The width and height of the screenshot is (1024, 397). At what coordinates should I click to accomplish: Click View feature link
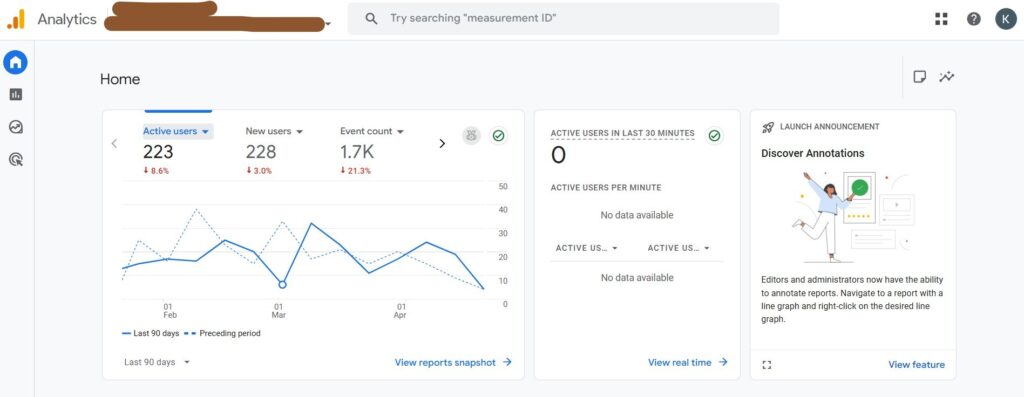(916, 365)
